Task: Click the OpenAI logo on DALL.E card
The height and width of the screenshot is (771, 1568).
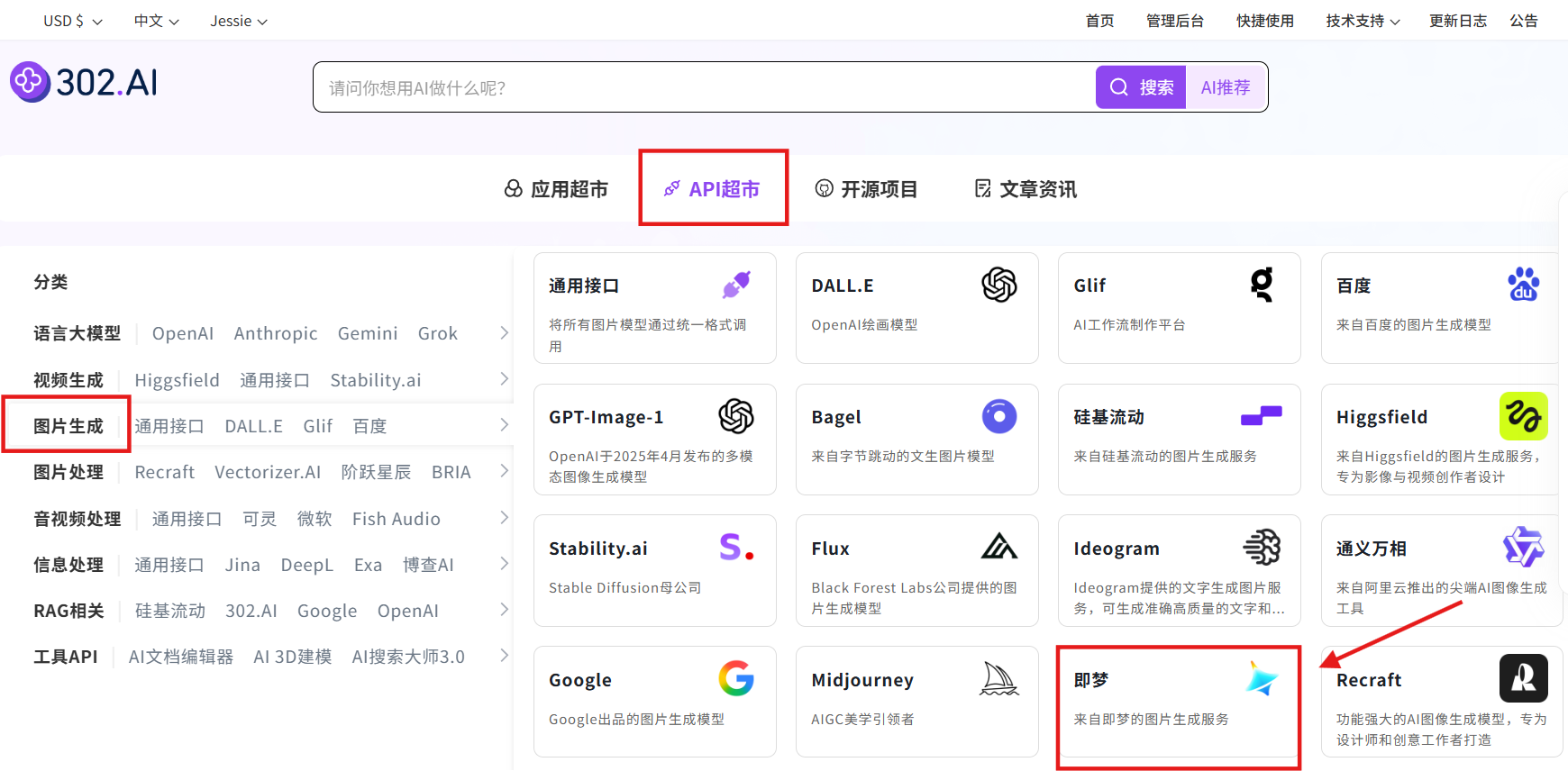Action: click(999, 285)
